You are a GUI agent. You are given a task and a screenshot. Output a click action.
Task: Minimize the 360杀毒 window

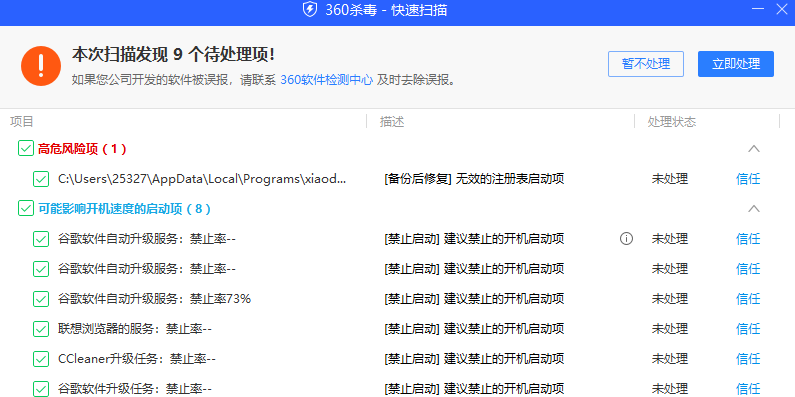pyautogui.click(x=757, y=9)
